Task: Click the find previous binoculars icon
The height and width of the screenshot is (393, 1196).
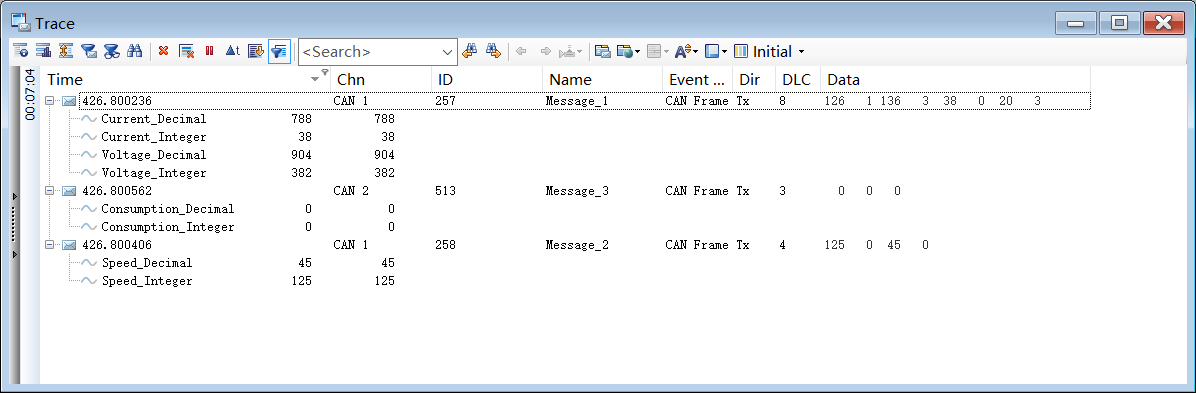Action: pyautogui.click(x=471, y=51)
